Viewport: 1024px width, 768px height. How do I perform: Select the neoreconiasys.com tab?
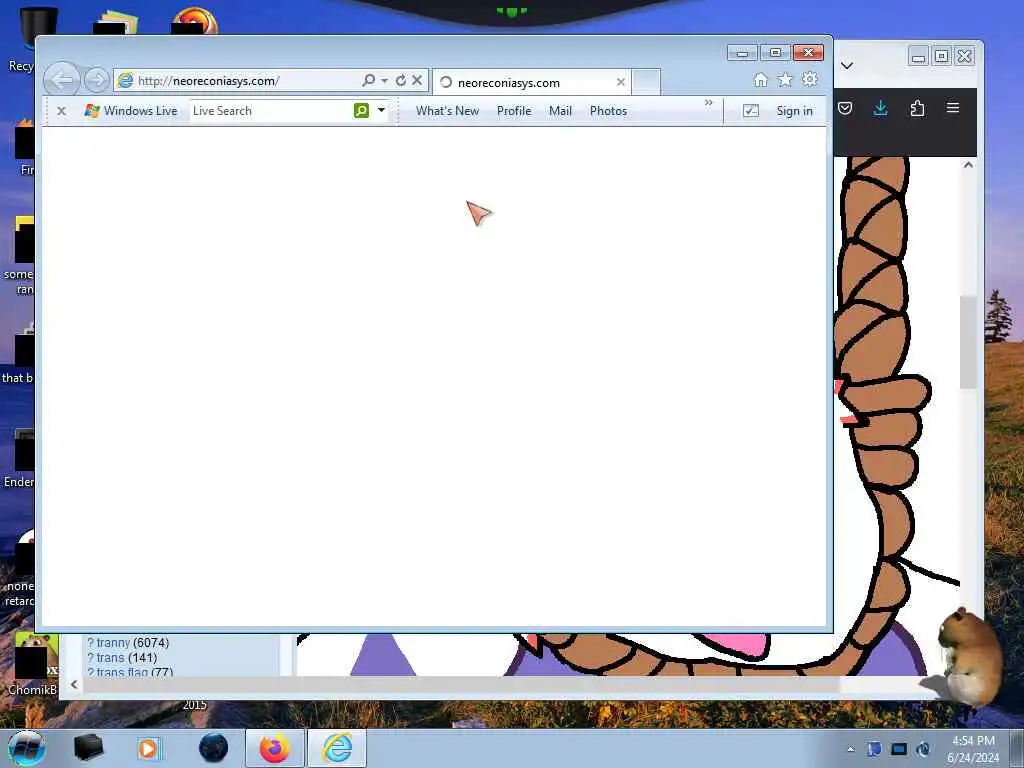(530, 82)
